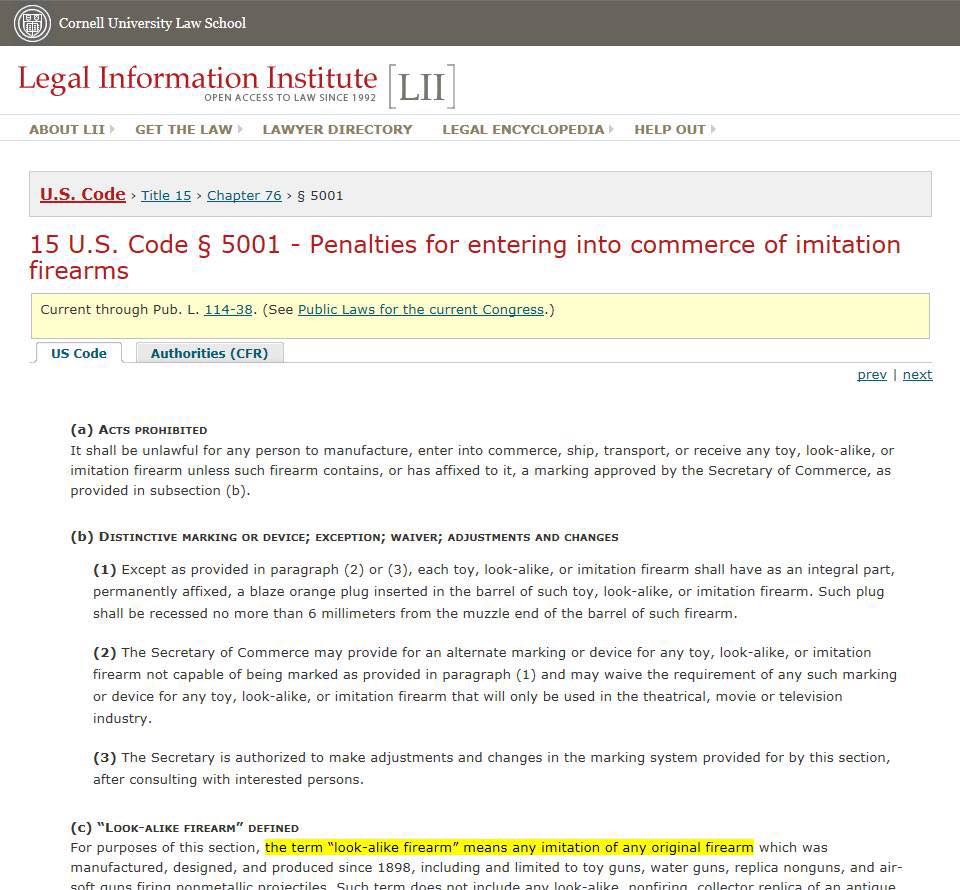Open the Pub. L. 114-38 link

[228, 310]
